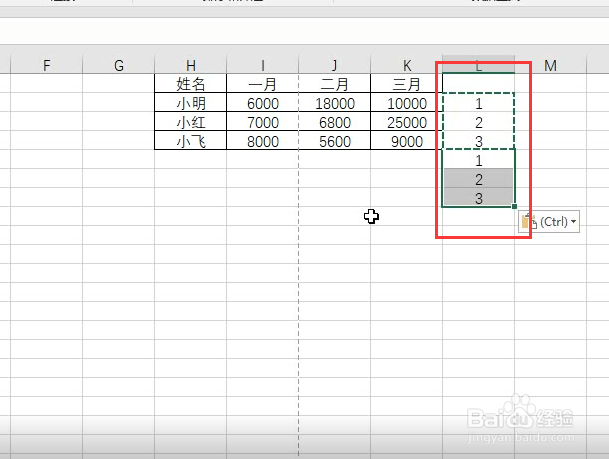
Task: Select column L header
Action: (x=478, y=64)
